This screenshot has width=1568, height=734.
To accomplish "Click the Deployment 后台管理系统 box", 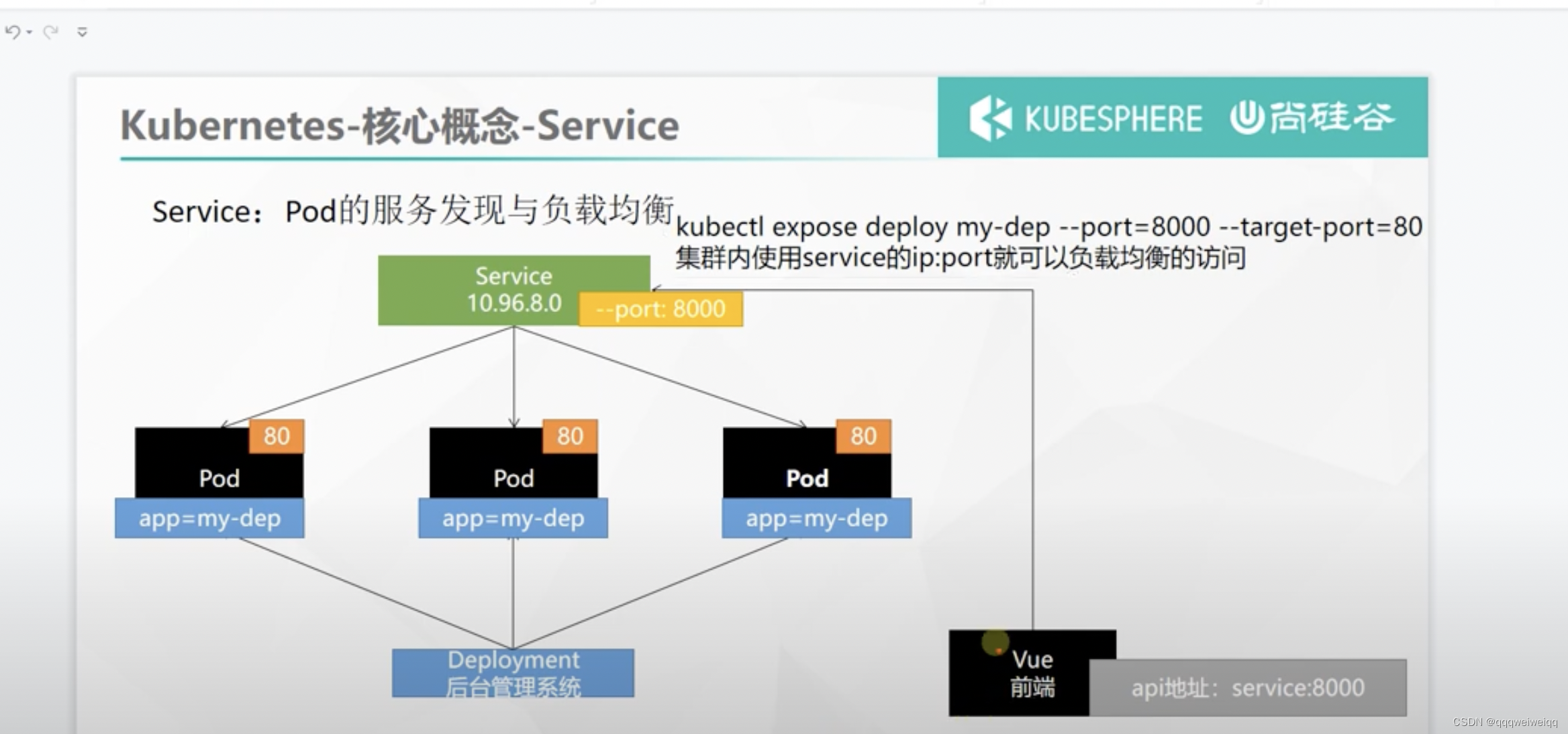I will (513, 673).
